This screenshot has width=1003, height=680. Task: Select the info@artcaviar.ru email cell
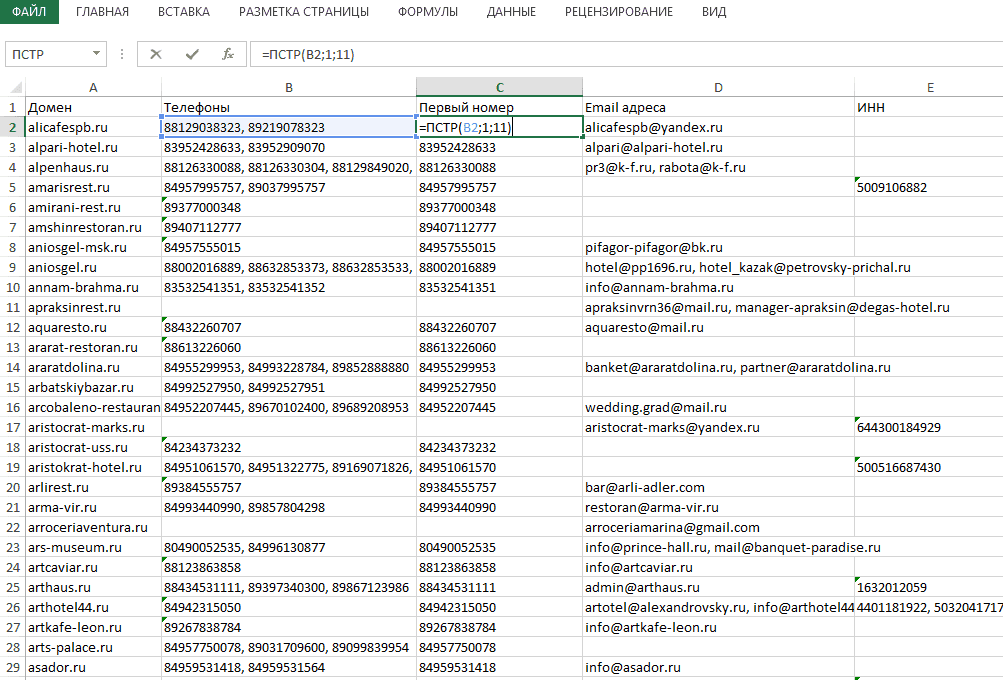(718, 567)
